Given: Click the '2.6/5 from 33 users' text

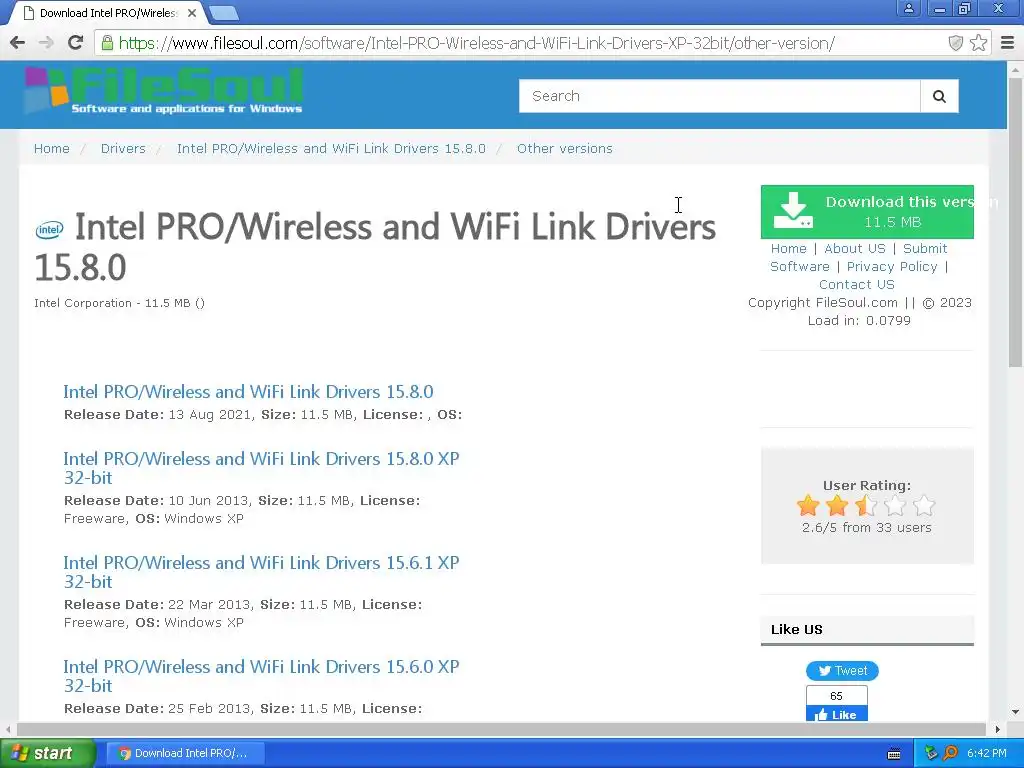Looking at the screenshot, I should [x=867, y=527].
